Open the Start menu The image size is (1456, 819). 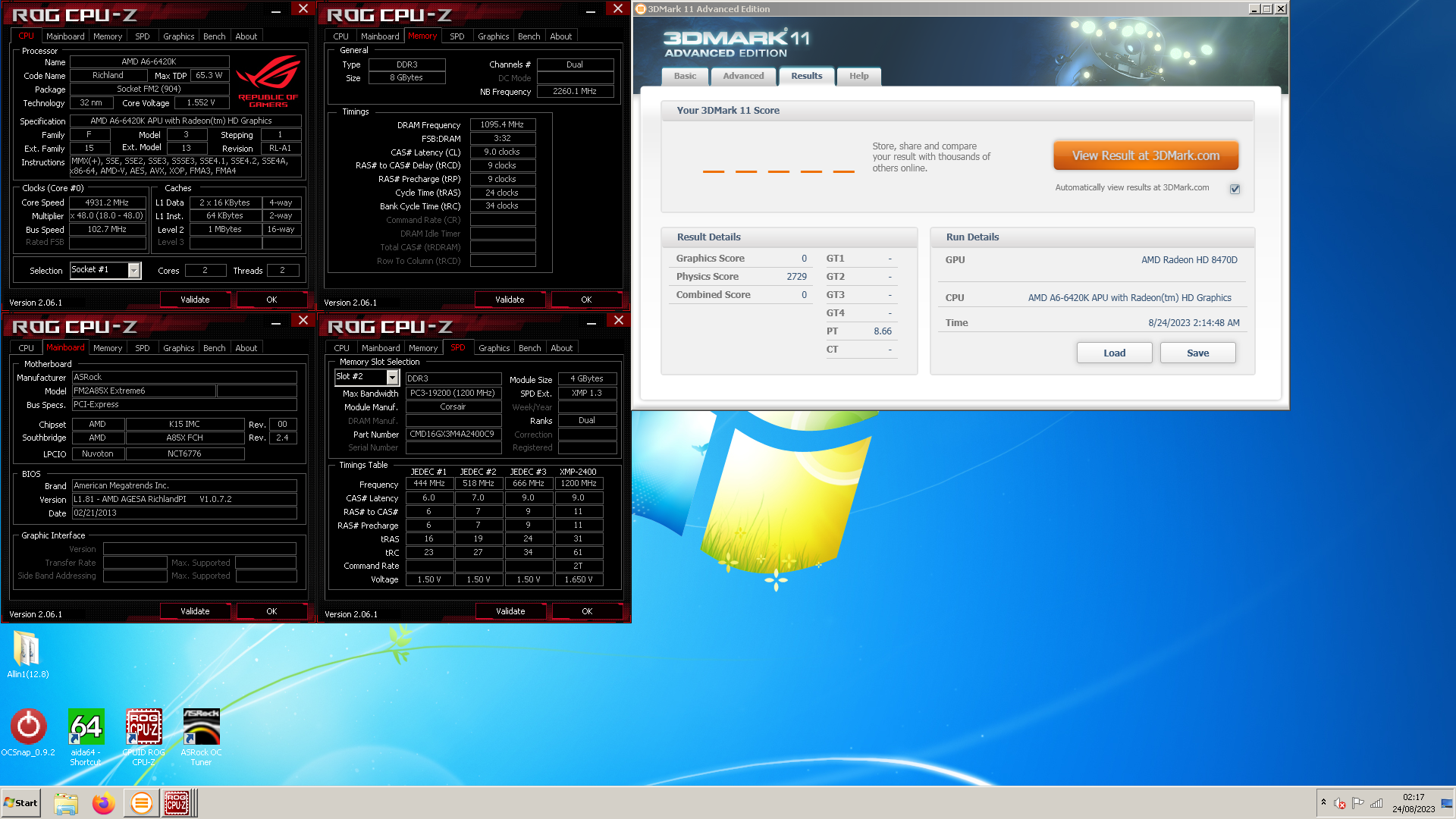click(x=20, y=803)
